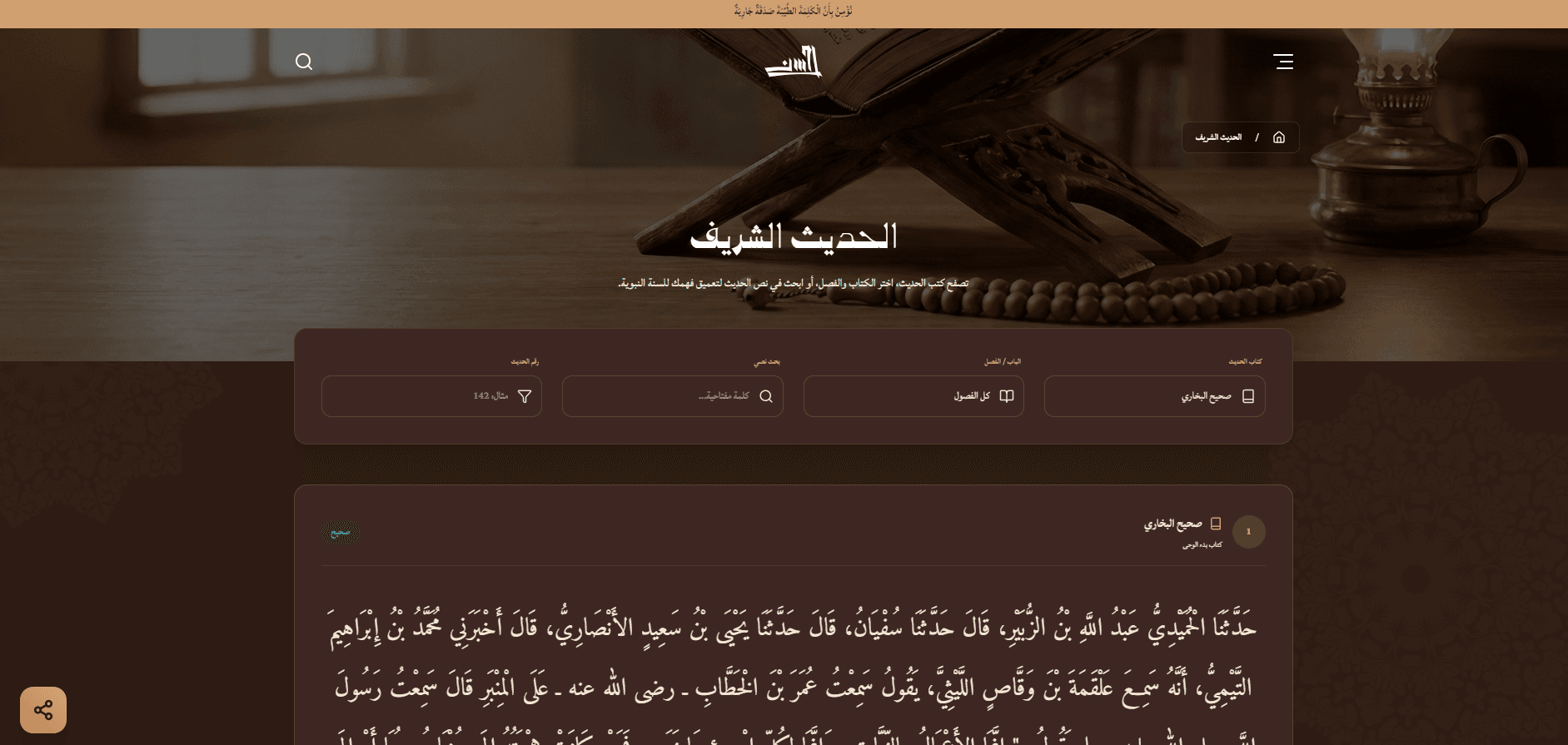The image size is (1568, 745).
Task: Click the top announcement banner text
Action: pyautogui.click(x=793, y=12)
